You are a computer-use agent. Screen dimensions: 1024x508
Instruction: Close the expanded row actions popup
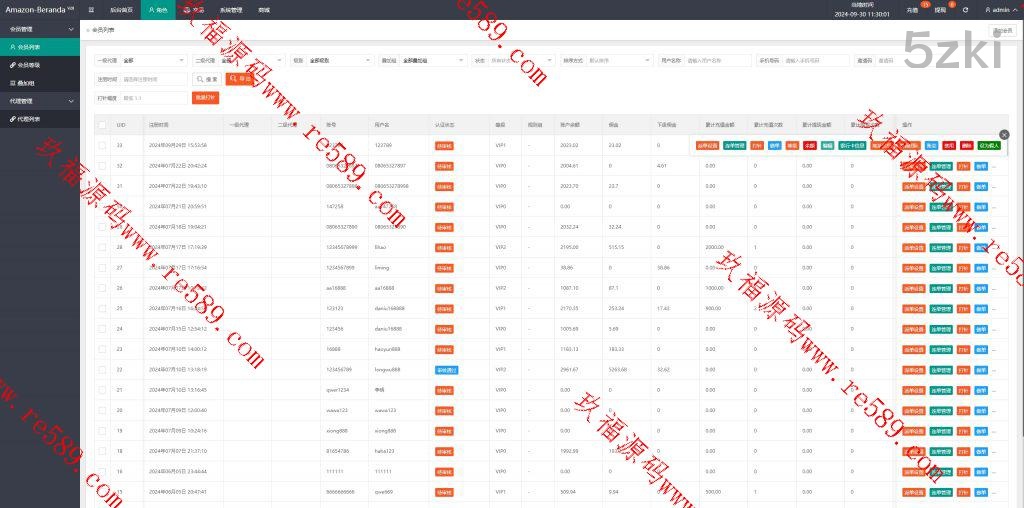(x=1004, y=135)
